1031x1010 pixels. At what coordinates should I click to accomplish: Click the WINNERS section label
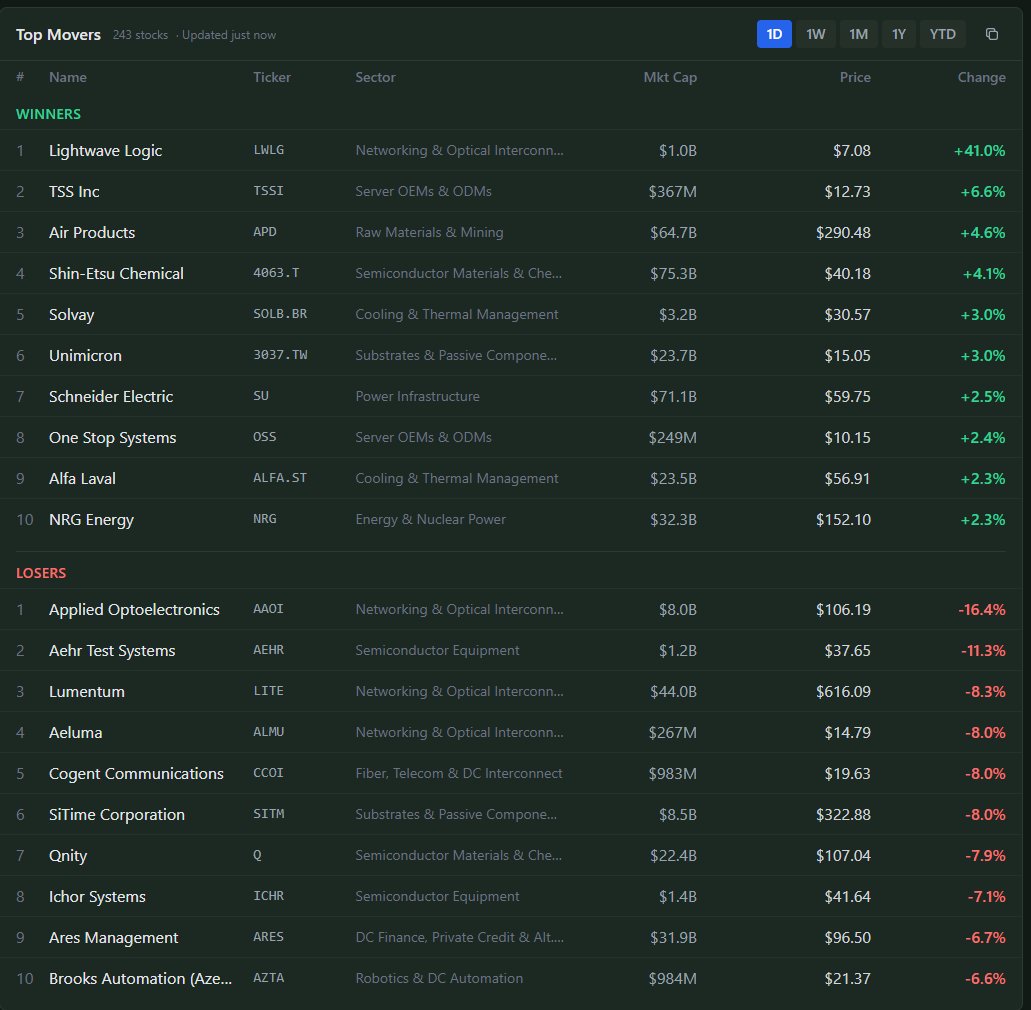tap(48, 114)
